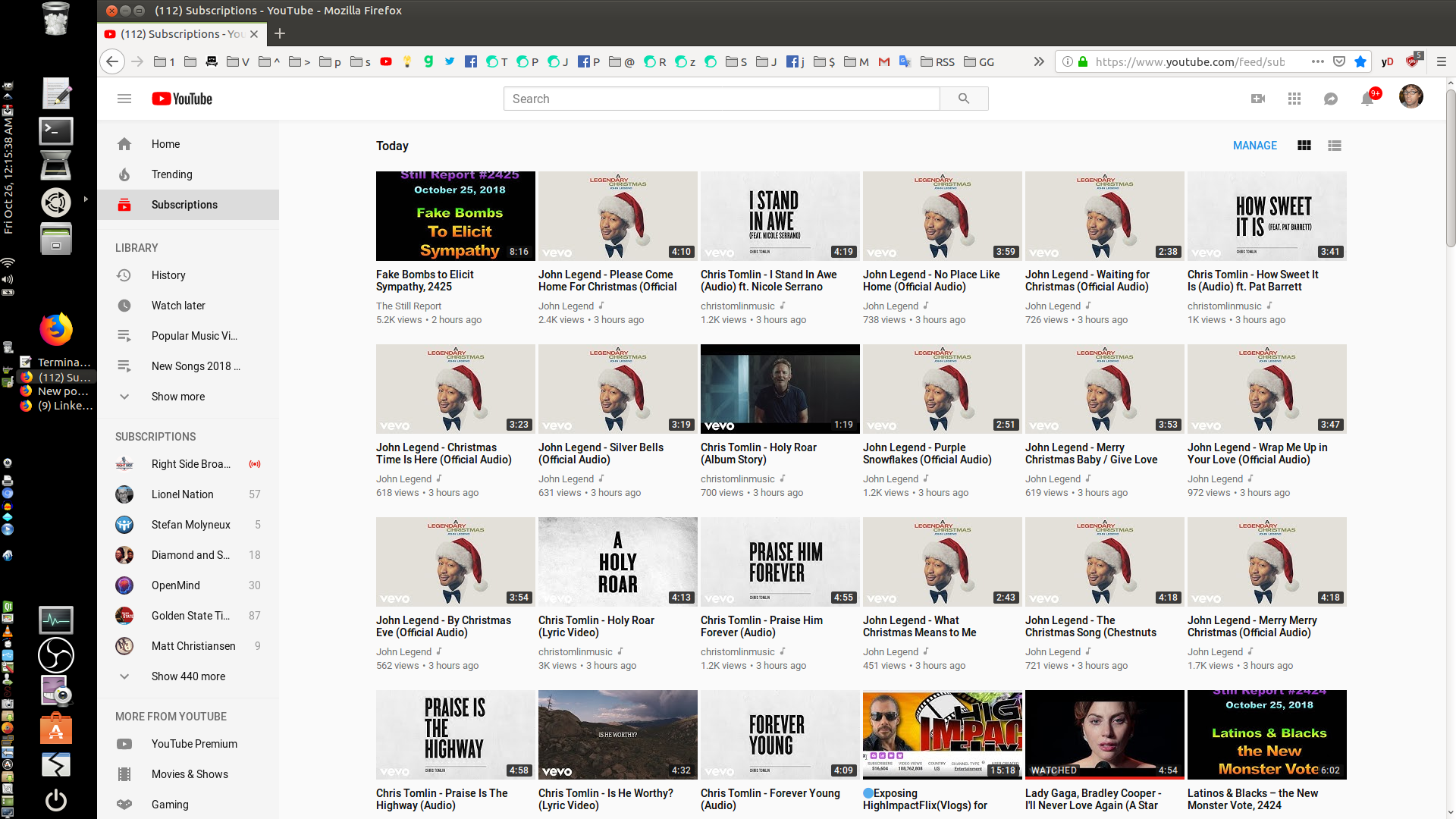The width and height of the screenshot is (1456, 819).
Task: Open Popular Music Videos playlist
Action: 188,336
